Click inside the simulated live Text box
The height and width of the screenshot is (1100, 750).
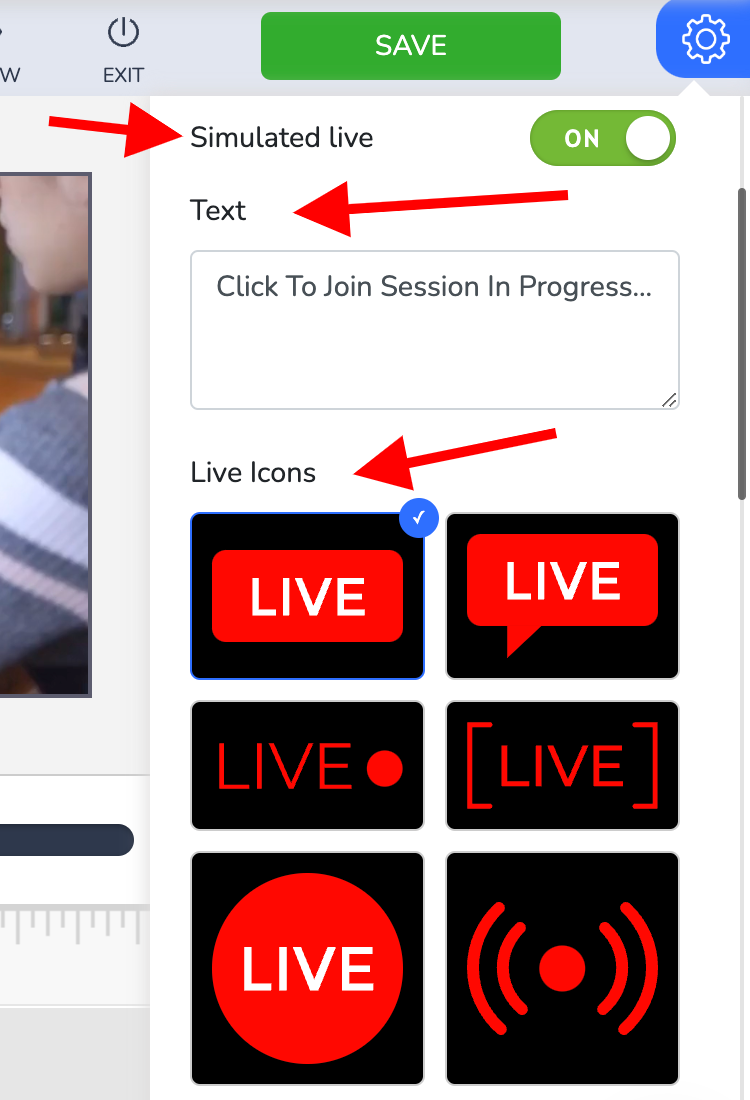point(435,330)
